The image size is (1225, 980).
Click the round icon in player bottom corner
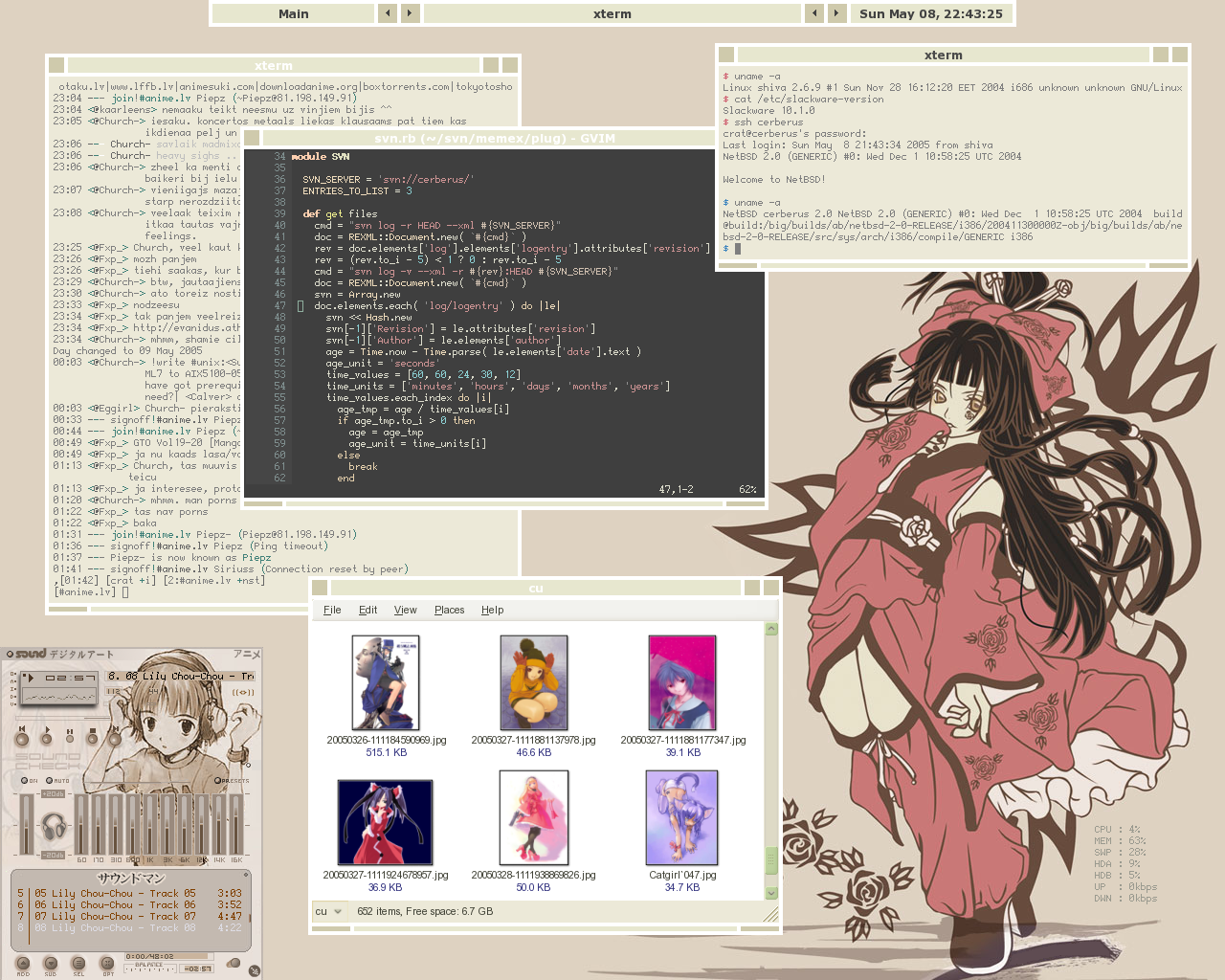point(254,970)
